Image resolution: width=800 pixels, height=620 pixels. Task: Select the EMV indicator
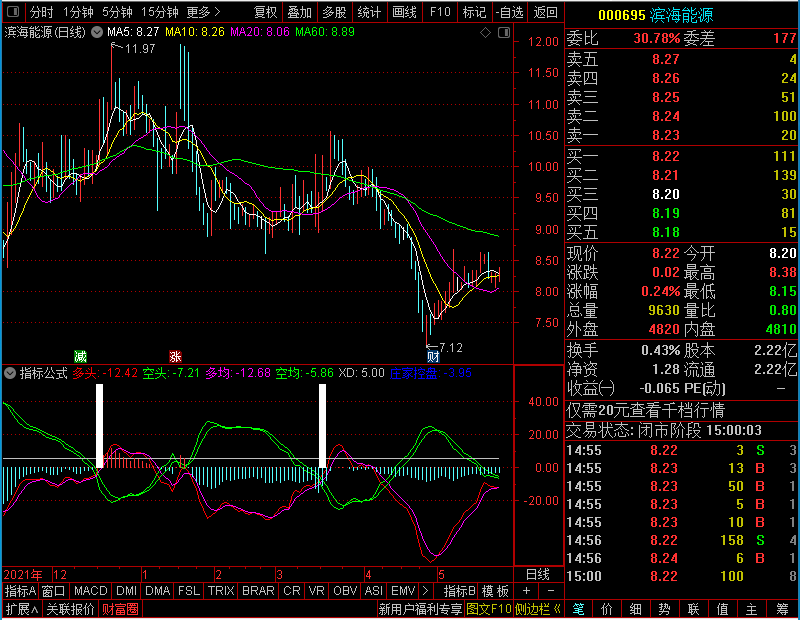(403, 591)
